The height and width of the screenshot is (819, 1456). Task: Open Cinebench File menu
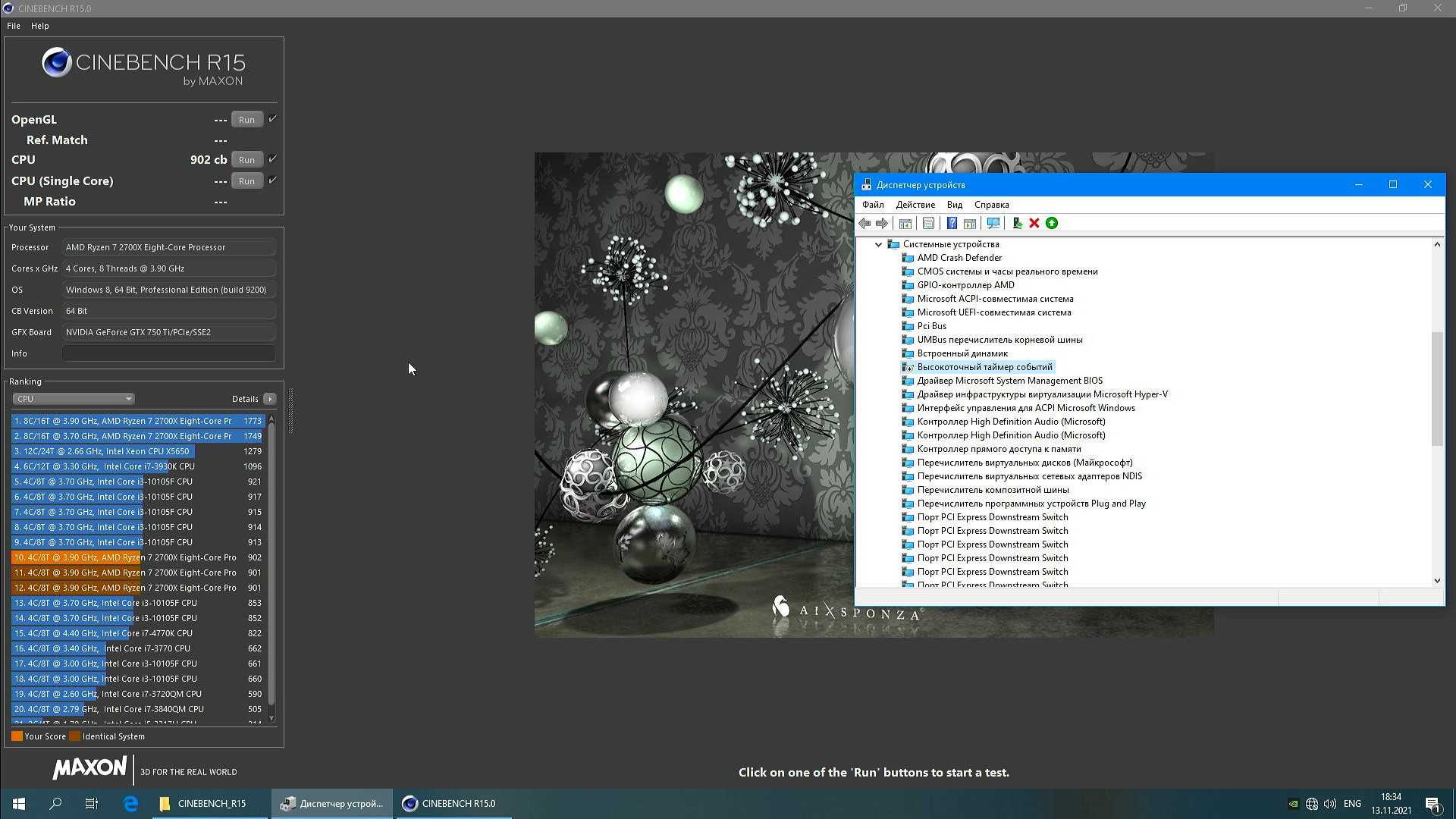pos(14,26)
